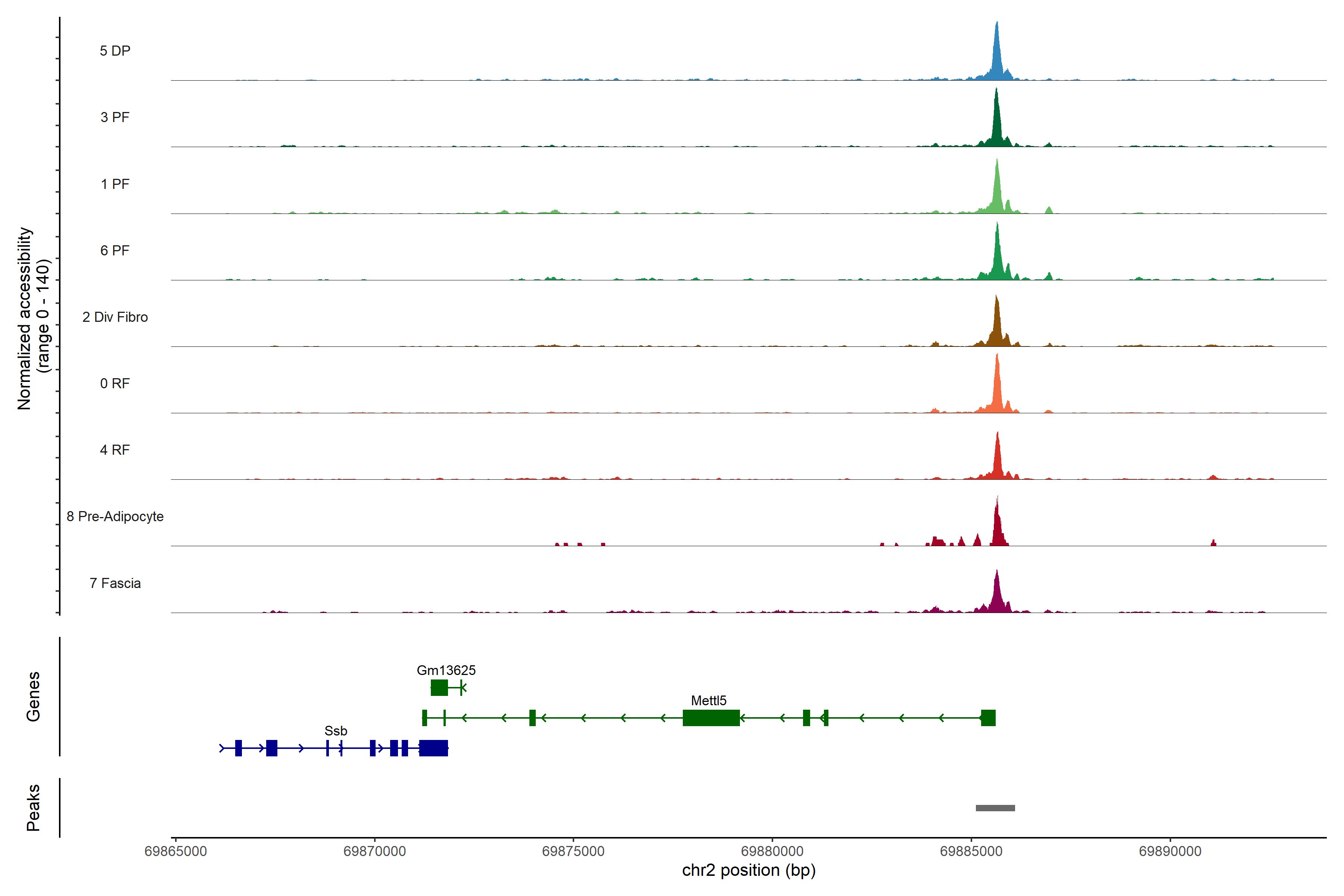Select the 4 RF track label
This screenshot has width=1344, height=896.
coord(115,450)
